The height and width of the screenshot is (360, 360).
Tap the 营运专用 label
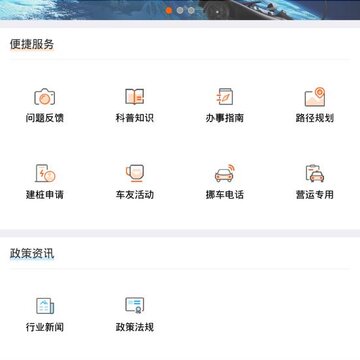coord(315,194)
